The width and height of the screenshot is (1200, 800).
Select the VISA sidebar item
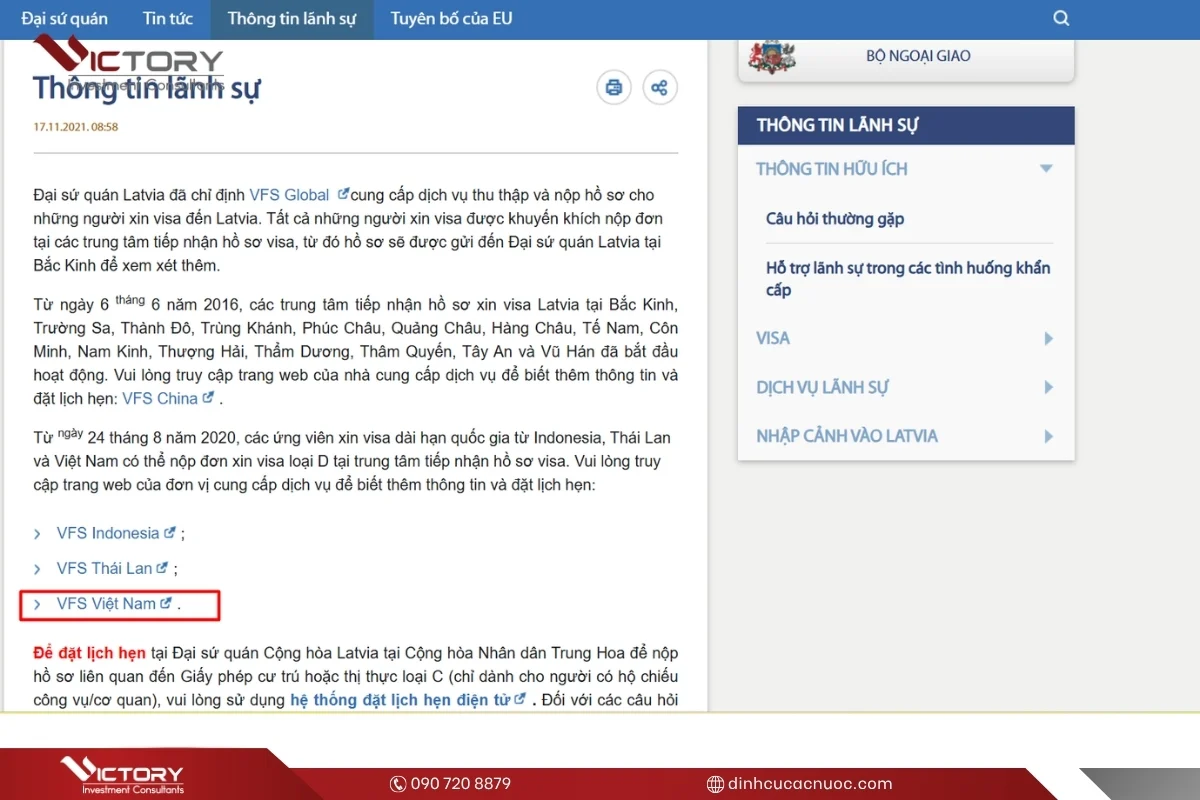pos(773,338)
